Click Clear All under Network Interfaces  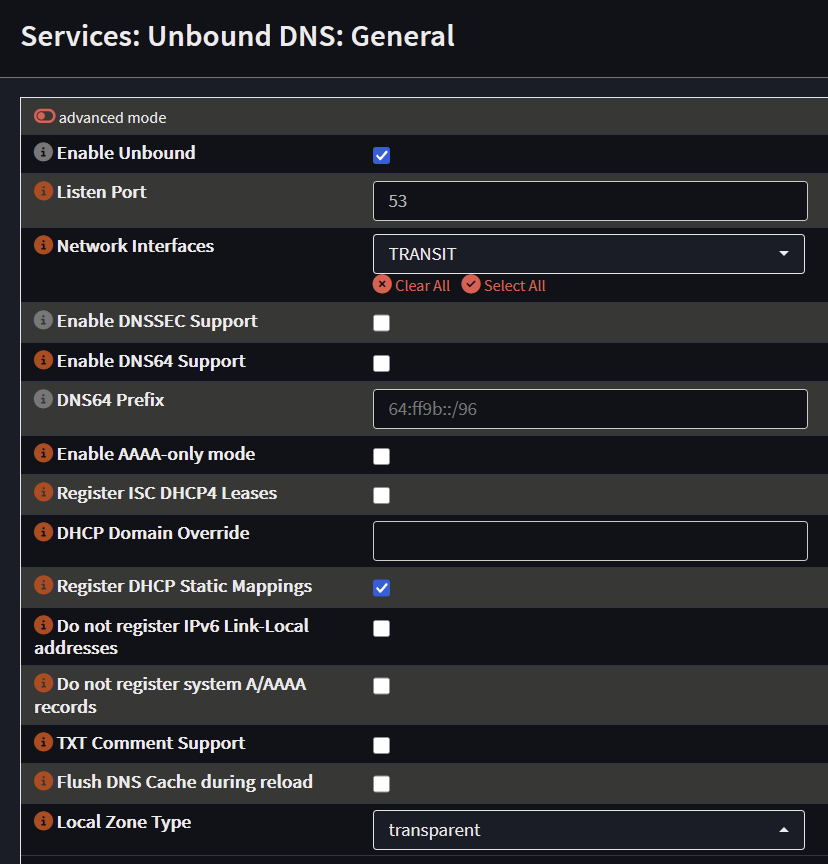click(412, 286)
